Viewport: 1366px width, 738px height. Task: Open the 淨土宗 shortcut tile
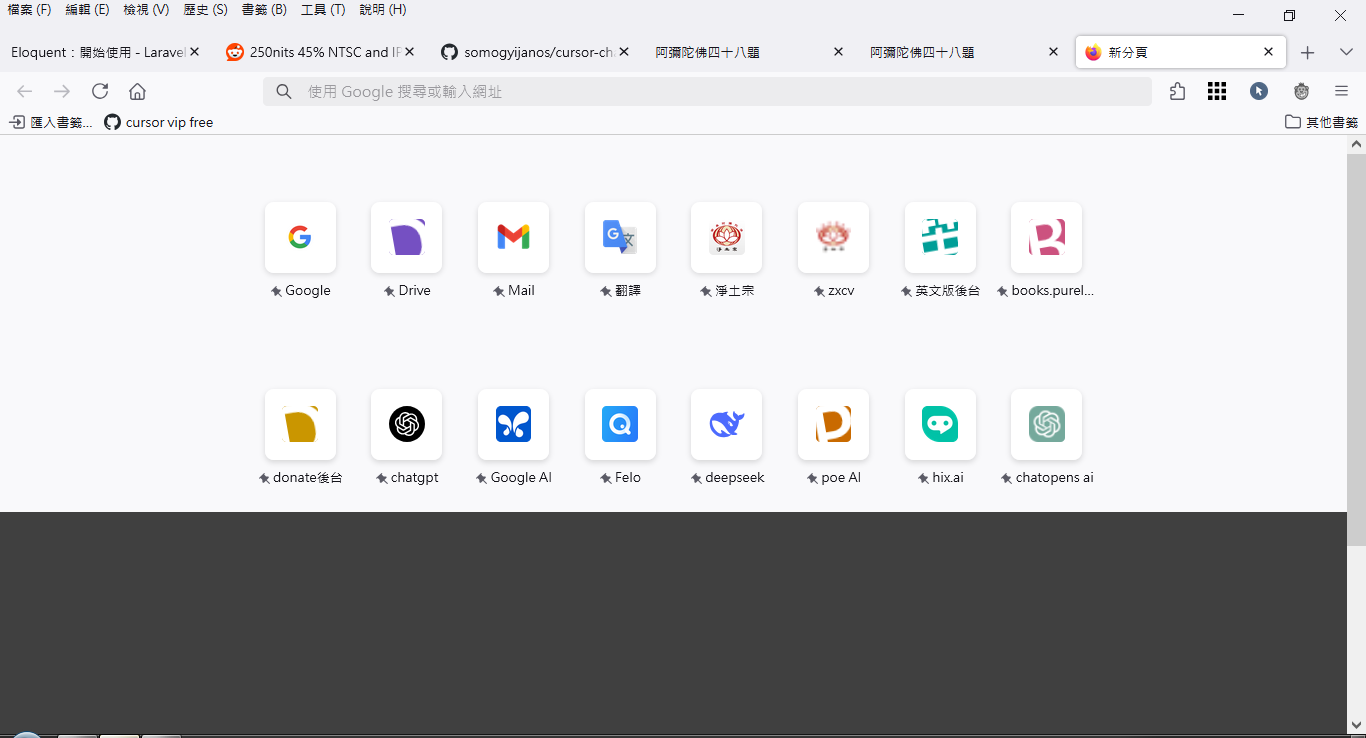coord(727,238)
